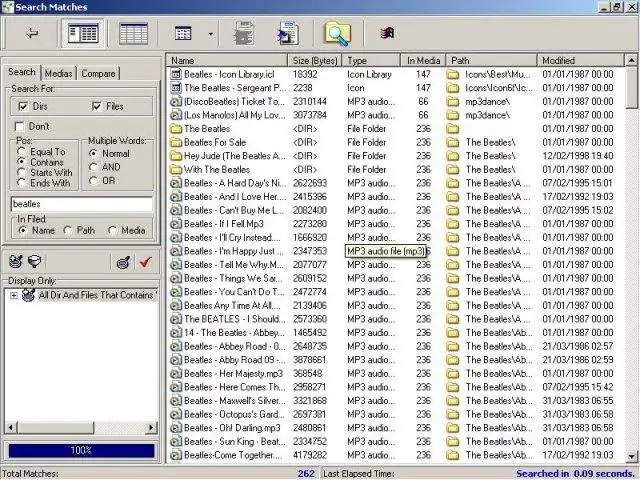Click mp3 icon of Beatles - Her Majesty.mp3
Viewport: 640px width, 480px height.
click(x=176, y=373)
